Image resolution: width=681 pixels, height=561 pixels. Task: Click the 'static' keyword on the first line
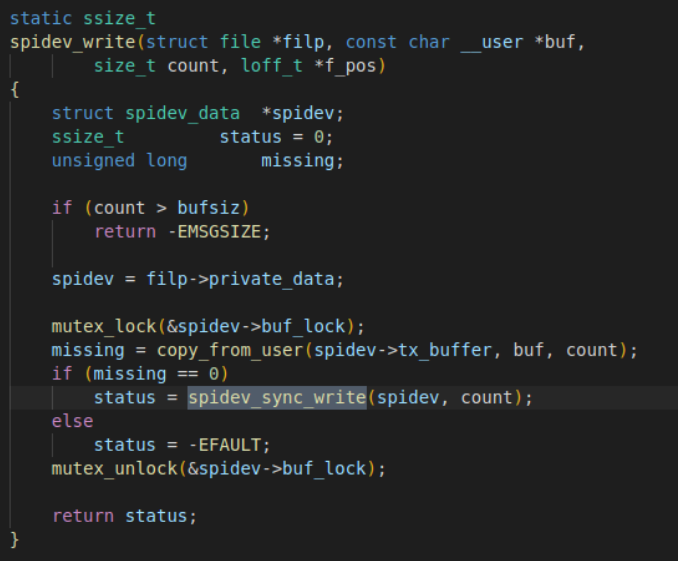tap(41, 19)
